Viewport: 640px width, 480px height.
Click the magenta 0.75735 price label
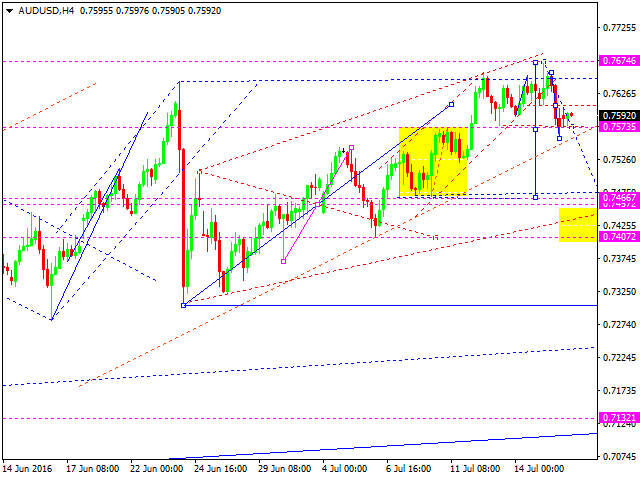click(619, 127)
